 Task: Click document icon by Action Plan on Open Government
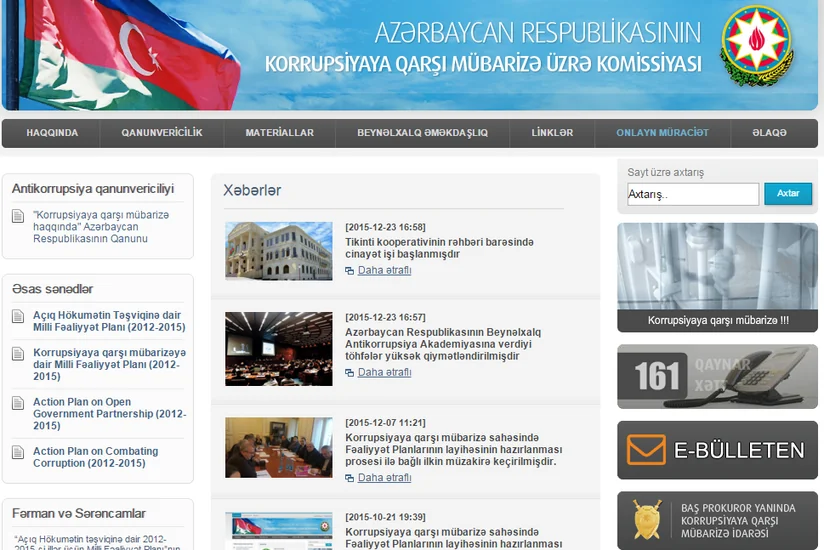18,403
